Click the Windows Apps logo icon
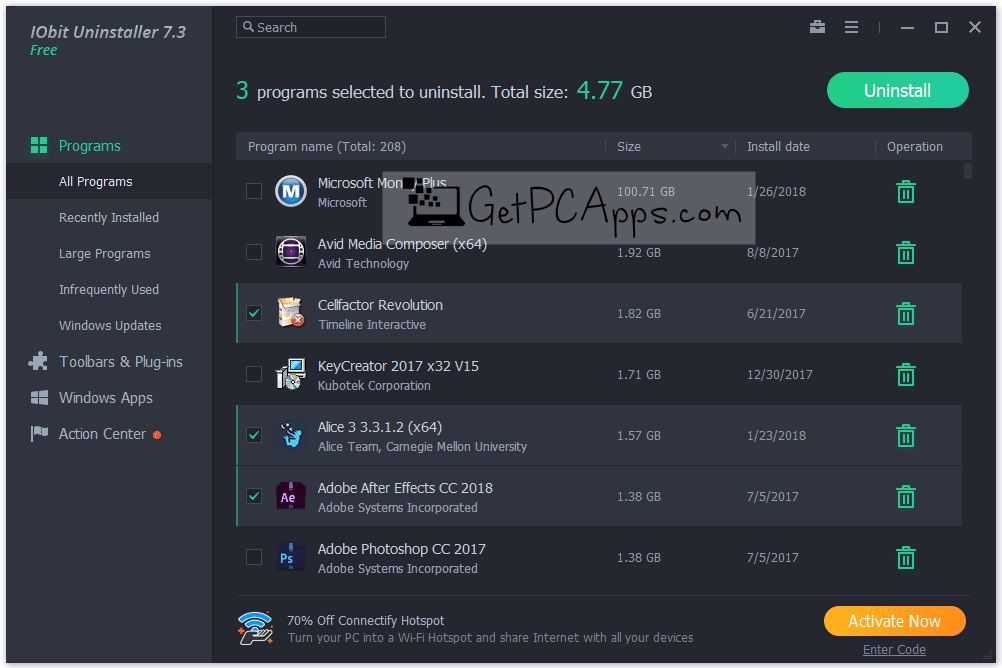This screenshot has height=668, width=1002. [x=39, y=398]
